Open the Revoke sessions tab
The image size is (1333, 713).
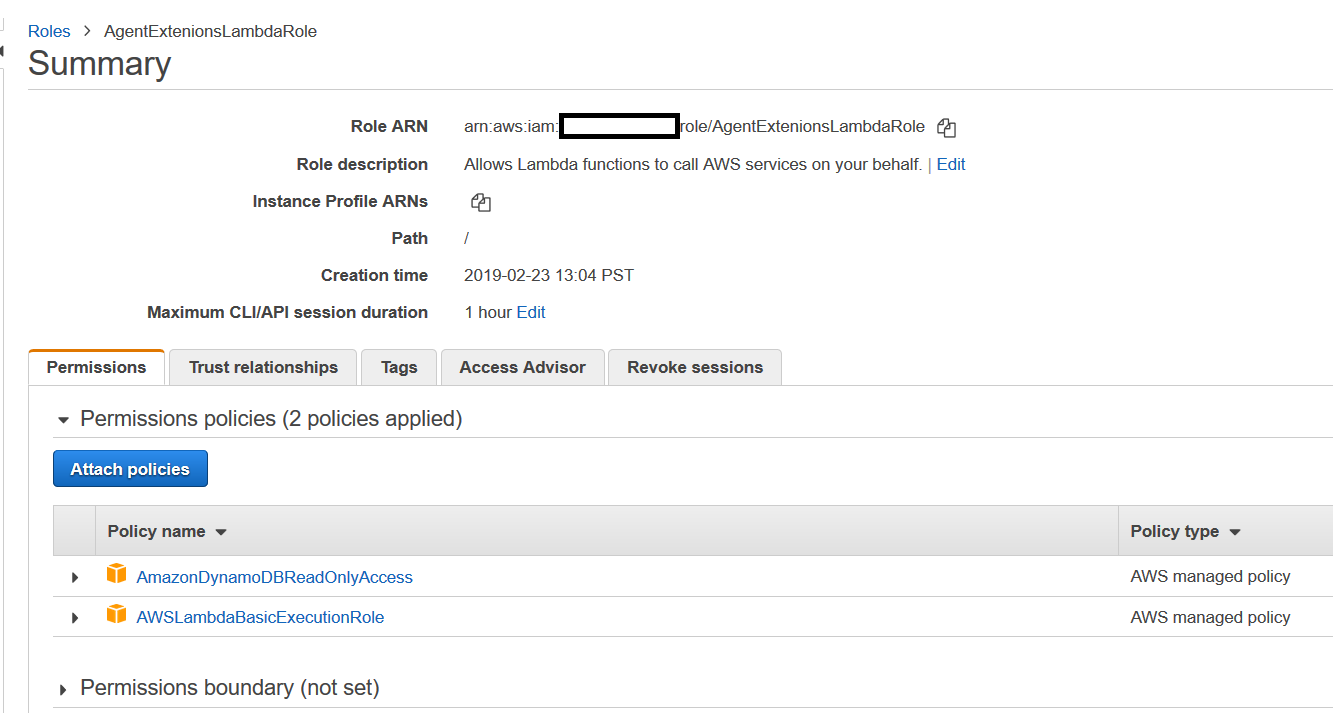(695, 367)
